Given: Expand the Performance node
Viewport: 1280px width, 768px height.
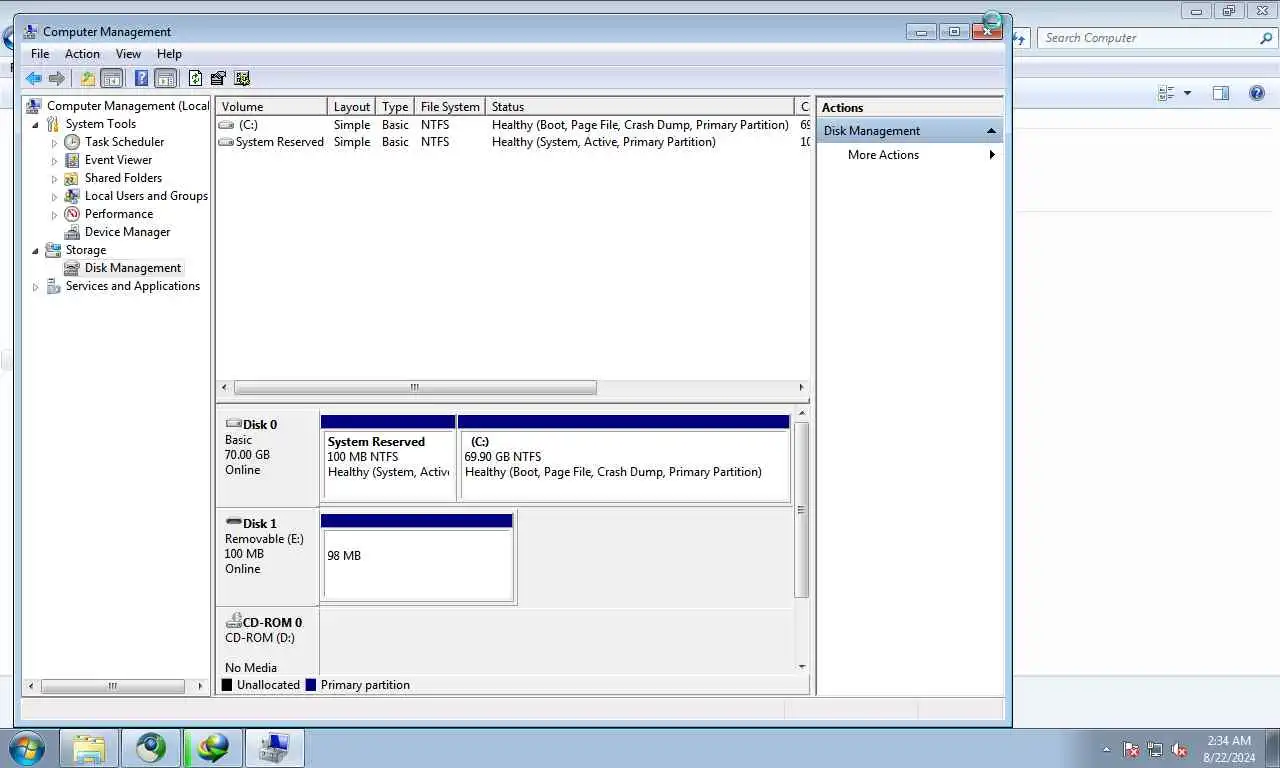Looking at the screenshot, I should point(54,214).
